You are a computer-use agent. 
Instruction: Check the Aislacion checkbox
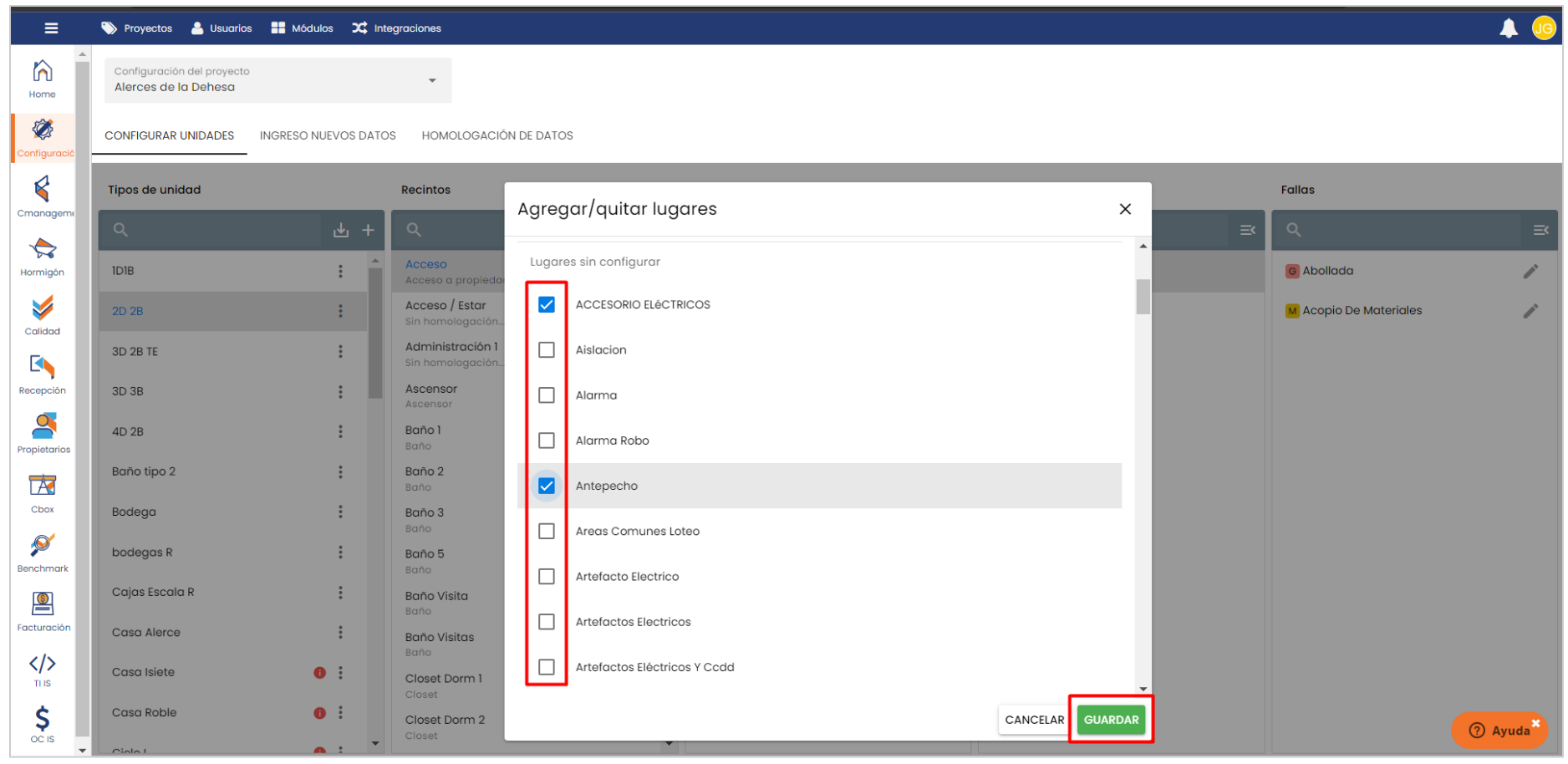547,350
